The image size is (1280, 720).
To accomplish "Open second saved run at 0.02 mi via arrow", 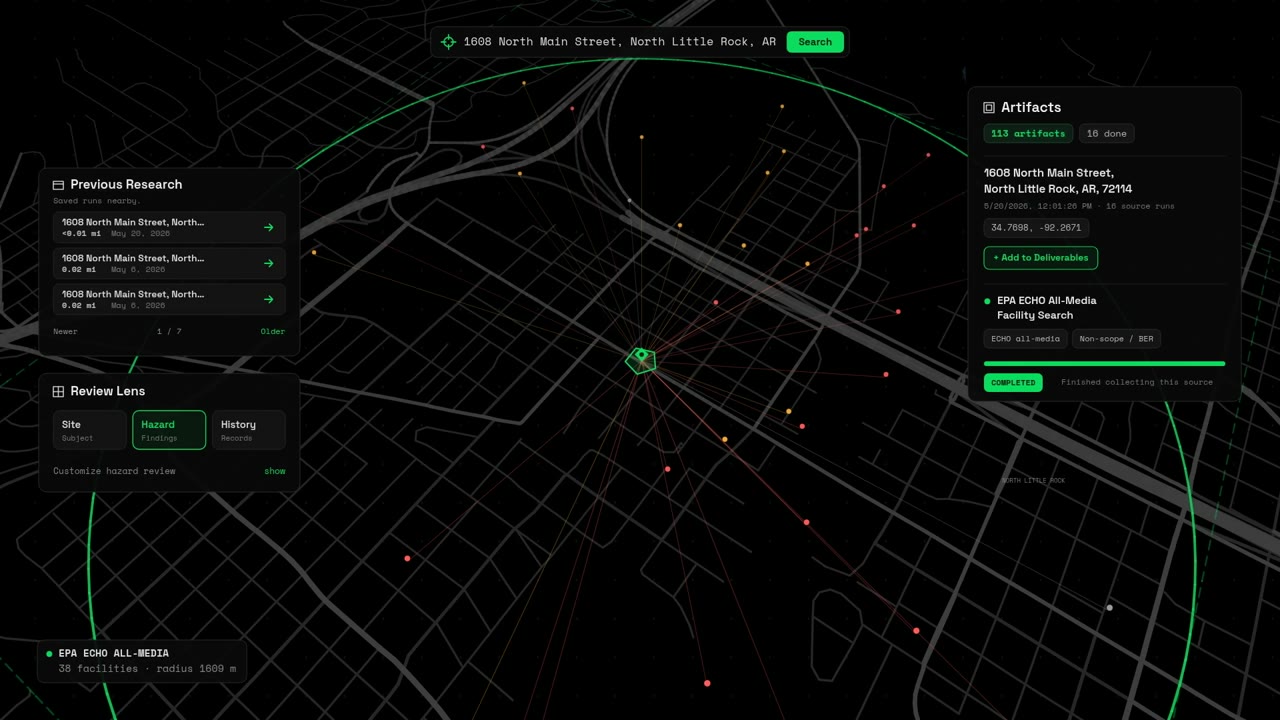I will 268,264.
